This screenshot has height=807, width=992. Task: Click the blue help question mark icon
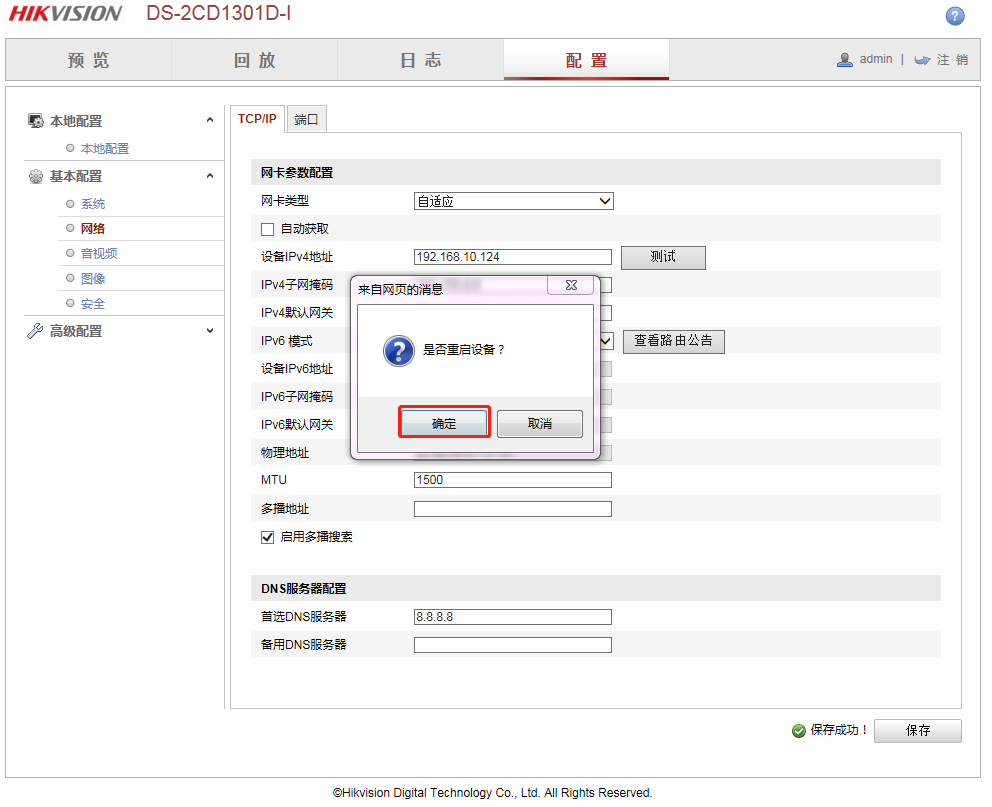coord(955,15)
